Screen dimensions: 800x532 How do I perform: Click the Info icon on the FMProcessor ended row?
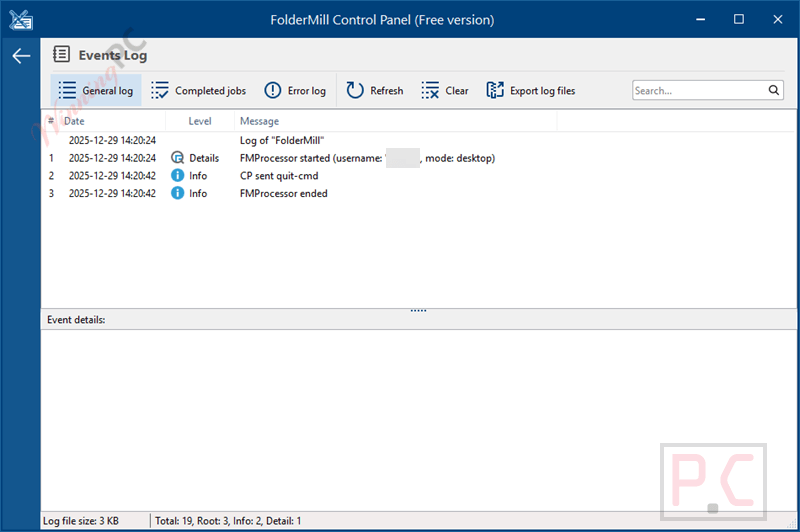click(177, 193)
